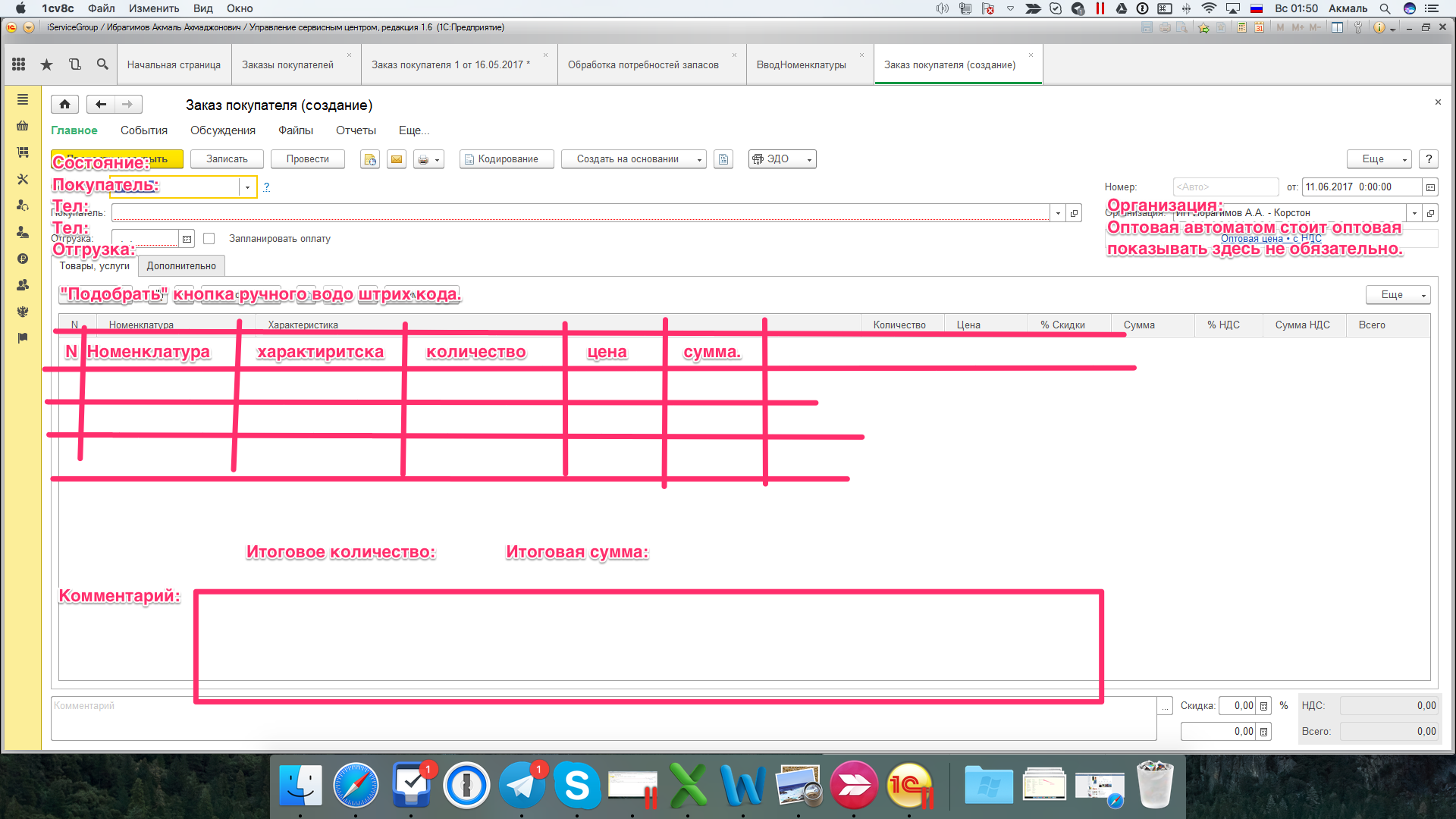This screenshot has width=1456, height=819.
Task: Enable the Запланировать оплату checkbox
Action: point(209,239)
